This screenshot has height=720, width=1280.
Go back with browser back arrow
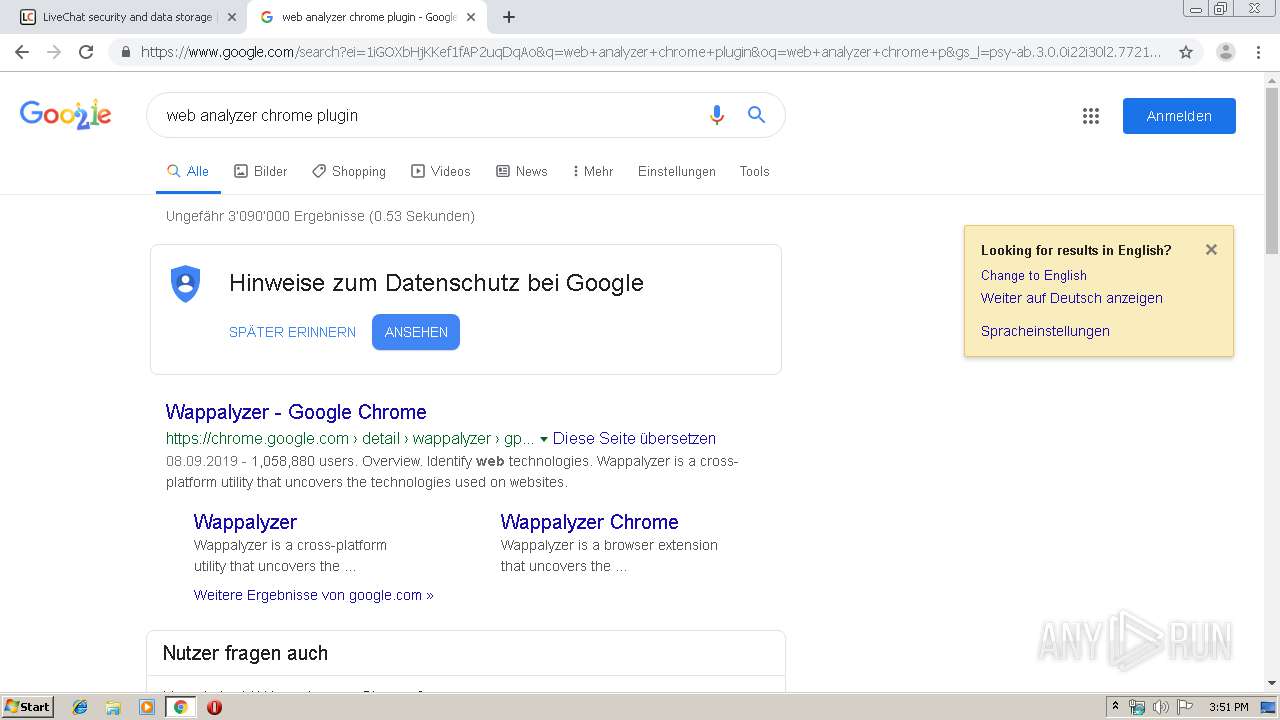[22, 52]
